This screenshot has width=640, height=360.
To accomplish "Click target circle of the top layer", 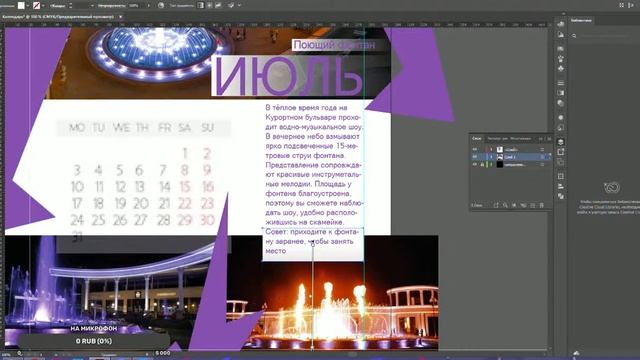I will (542, 149).
